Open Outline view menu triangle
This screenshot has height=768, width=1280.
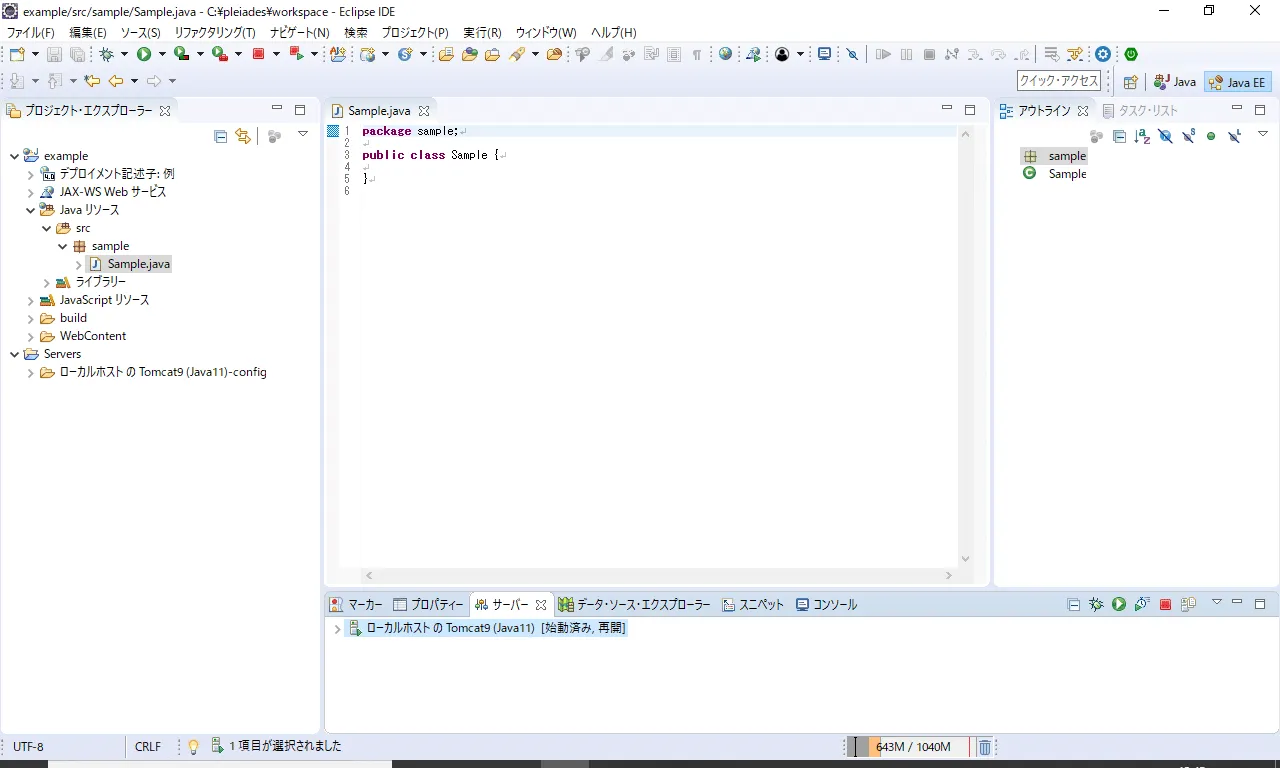1263,135
